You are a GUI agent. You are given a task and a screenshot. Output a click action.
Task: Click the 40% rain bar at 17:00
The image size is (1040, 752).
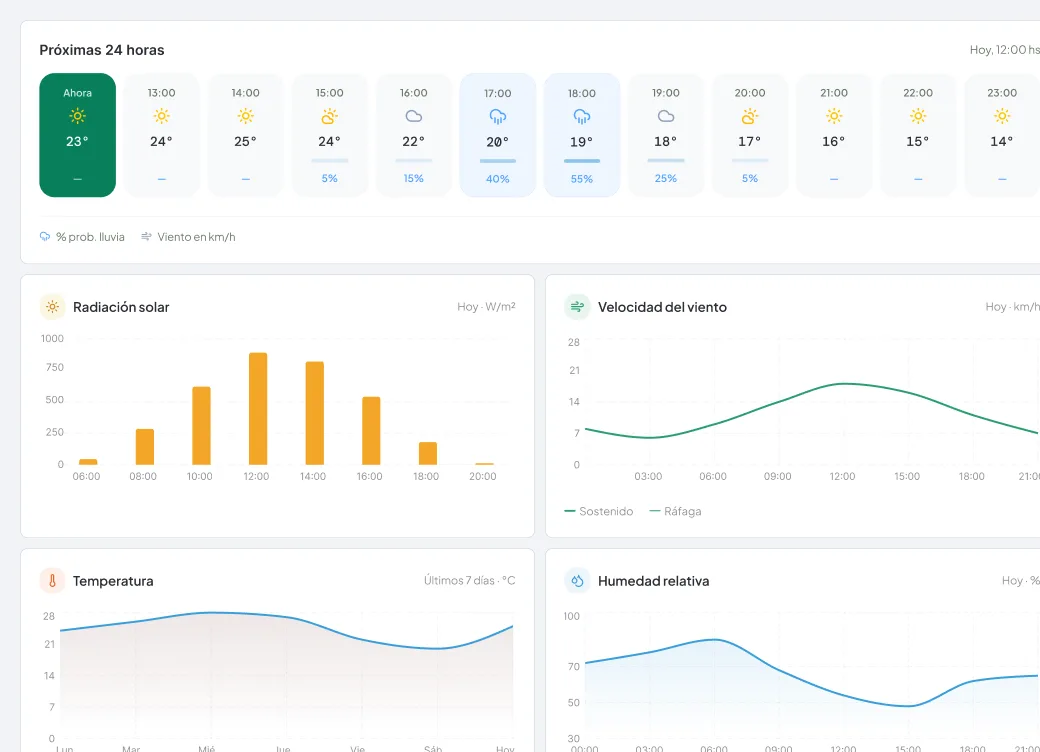(497, 161)
